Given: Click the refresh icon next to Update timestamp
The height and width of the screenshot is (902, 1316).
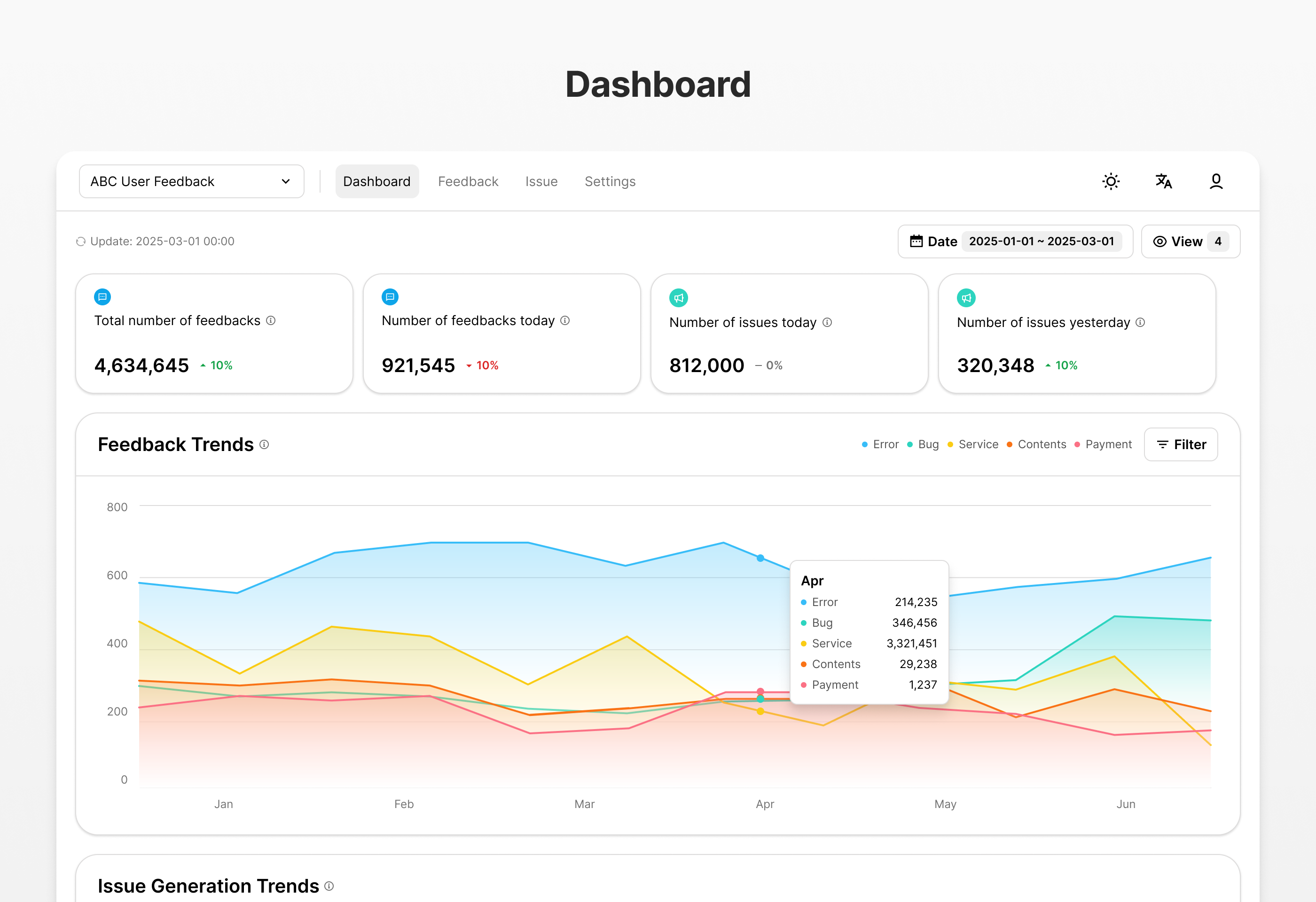Looking at the screenshot, I should tap(81, 241).
